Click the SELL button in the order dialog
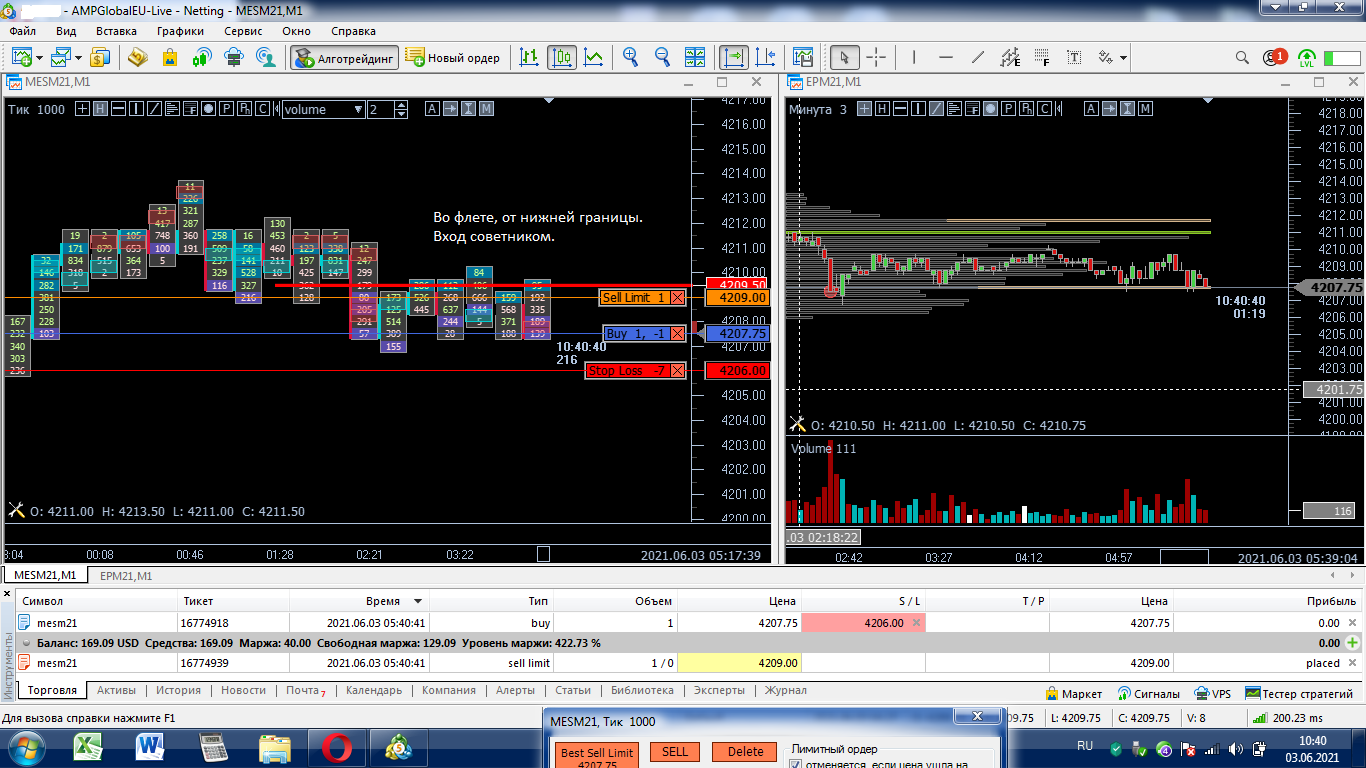Image resolution: width=1366 pixels, height=768 pixels. point(675,752)
